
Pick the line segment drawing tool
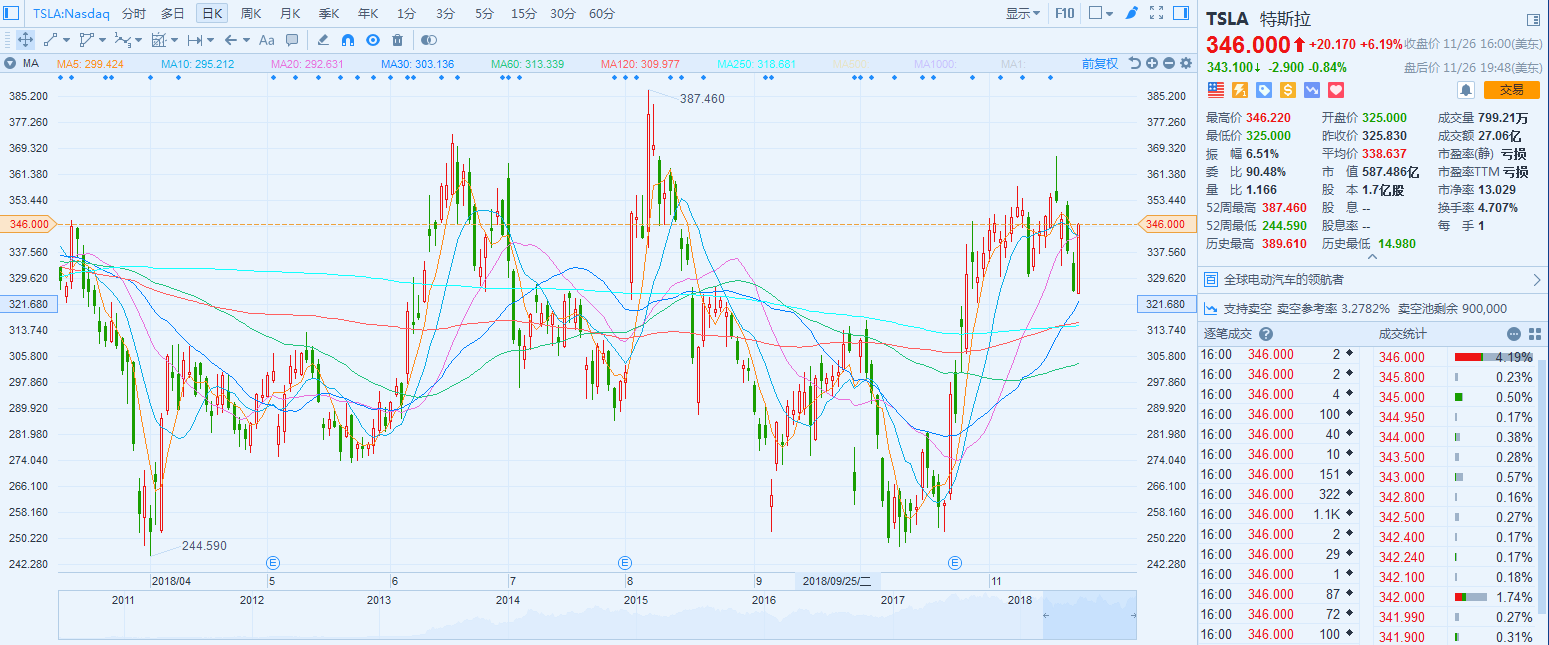point(50,40)
